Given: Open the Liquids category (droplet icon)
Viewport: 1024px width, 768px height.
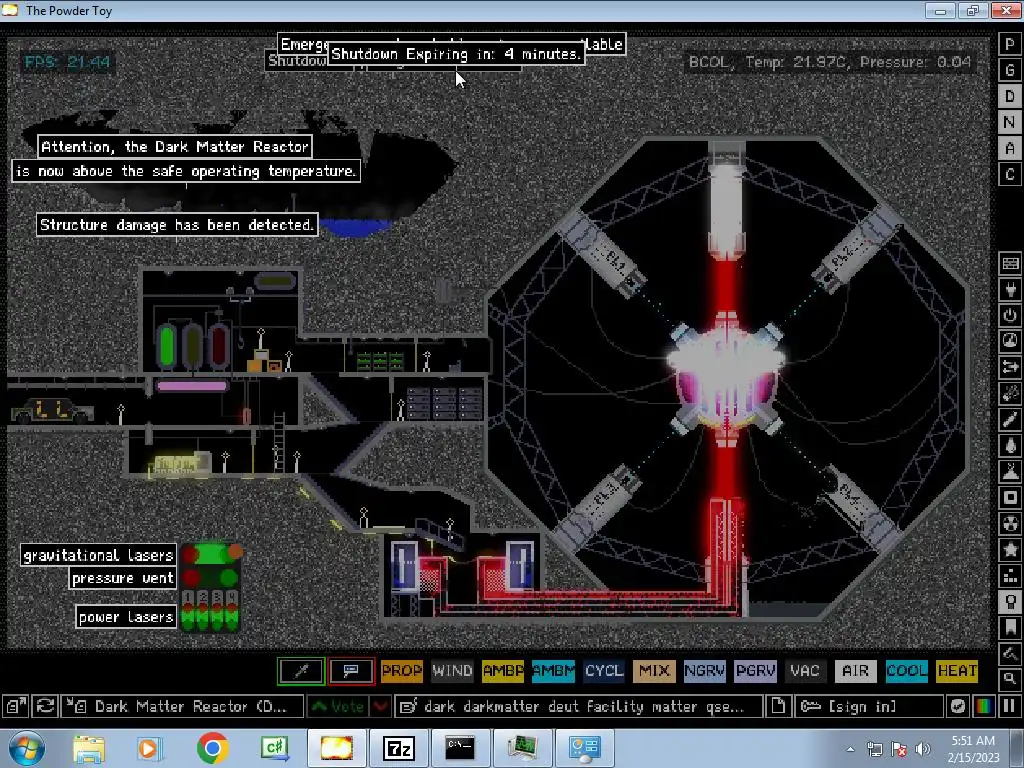Looking at the screenshot, I should click(x=1010, y=445).
